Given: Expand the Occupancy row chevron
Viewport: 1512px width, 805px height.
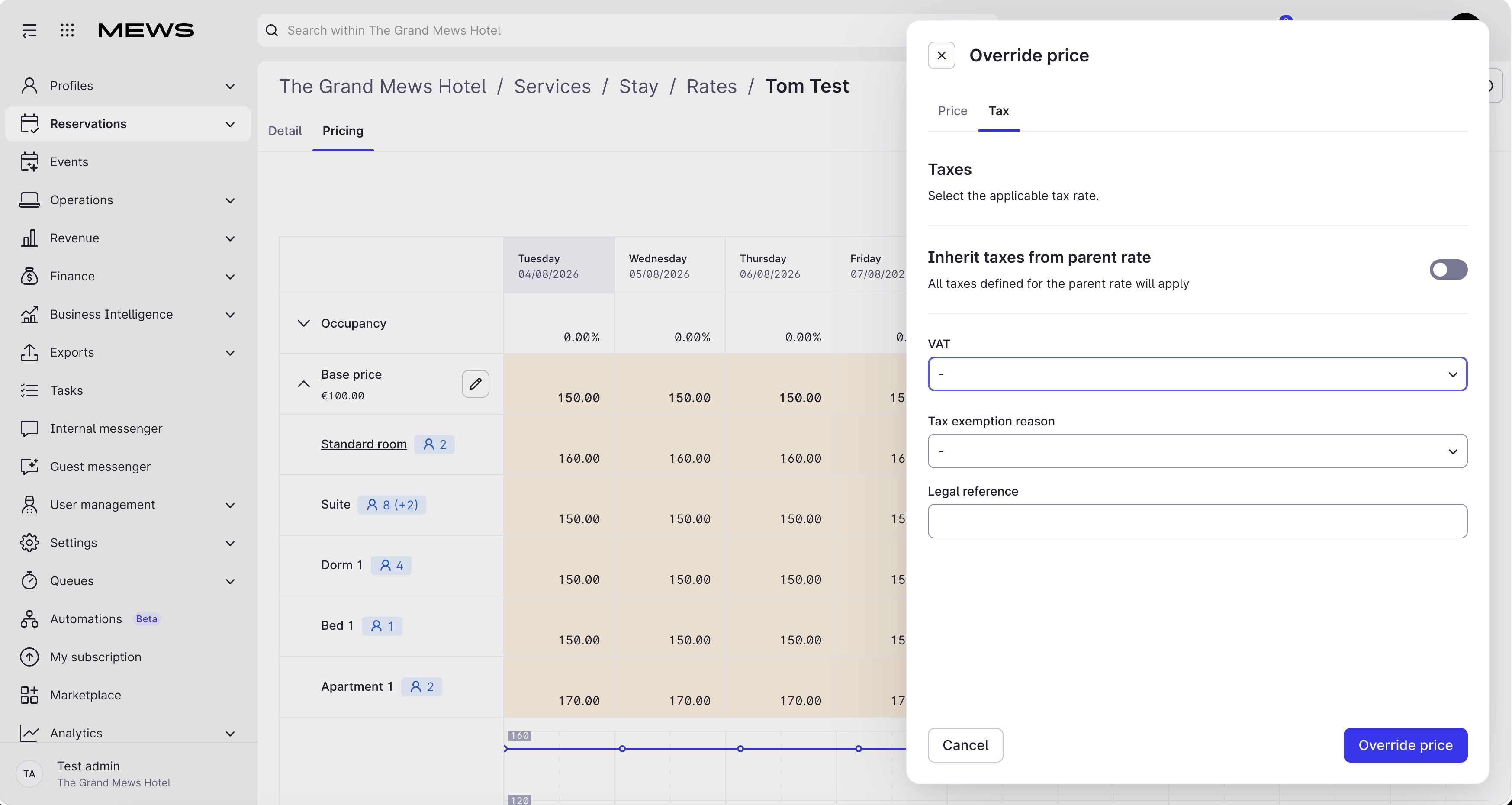Looking at the screenshot, I should coord(303,324).
